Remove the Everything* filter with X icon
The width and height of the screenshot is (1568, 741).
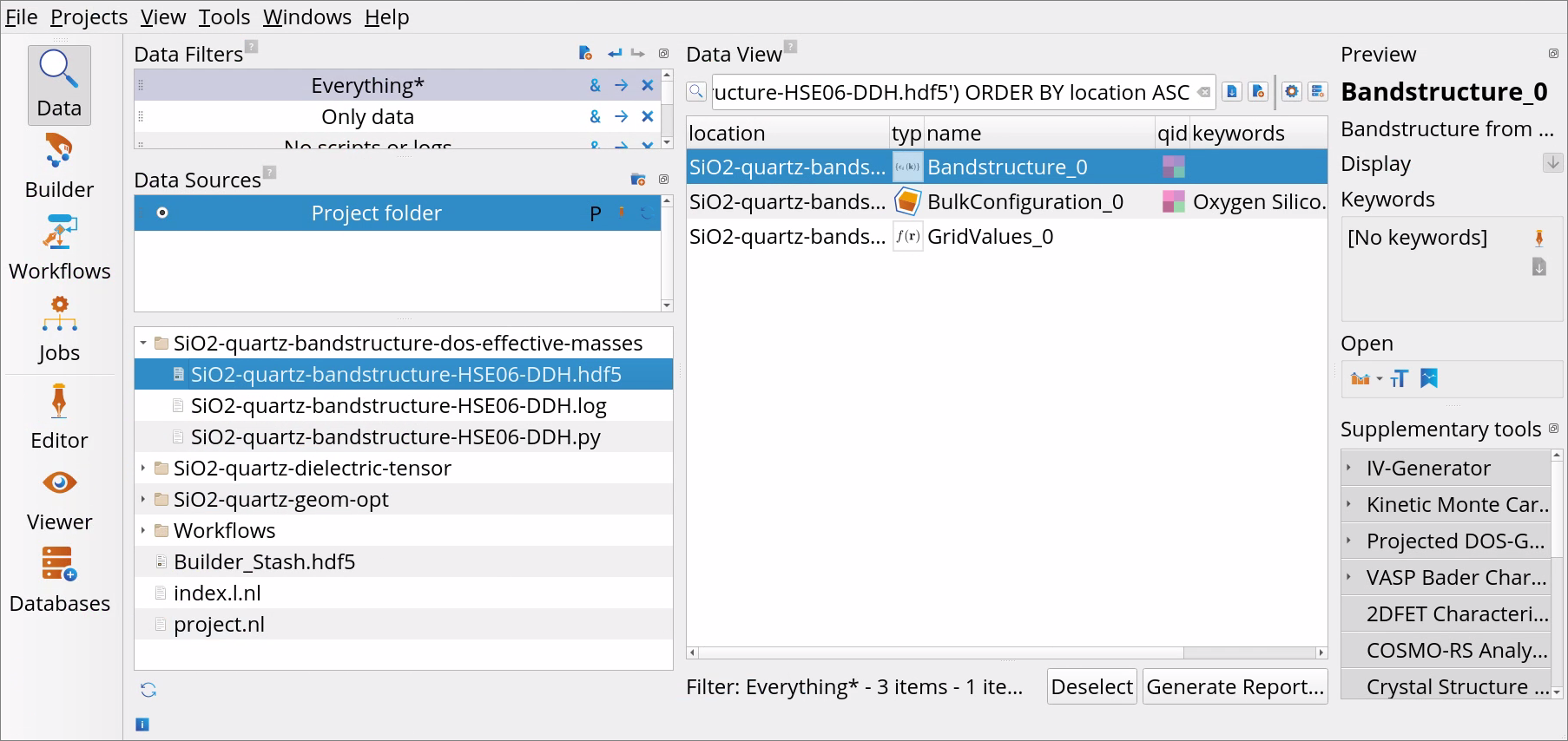click(647, 85)
